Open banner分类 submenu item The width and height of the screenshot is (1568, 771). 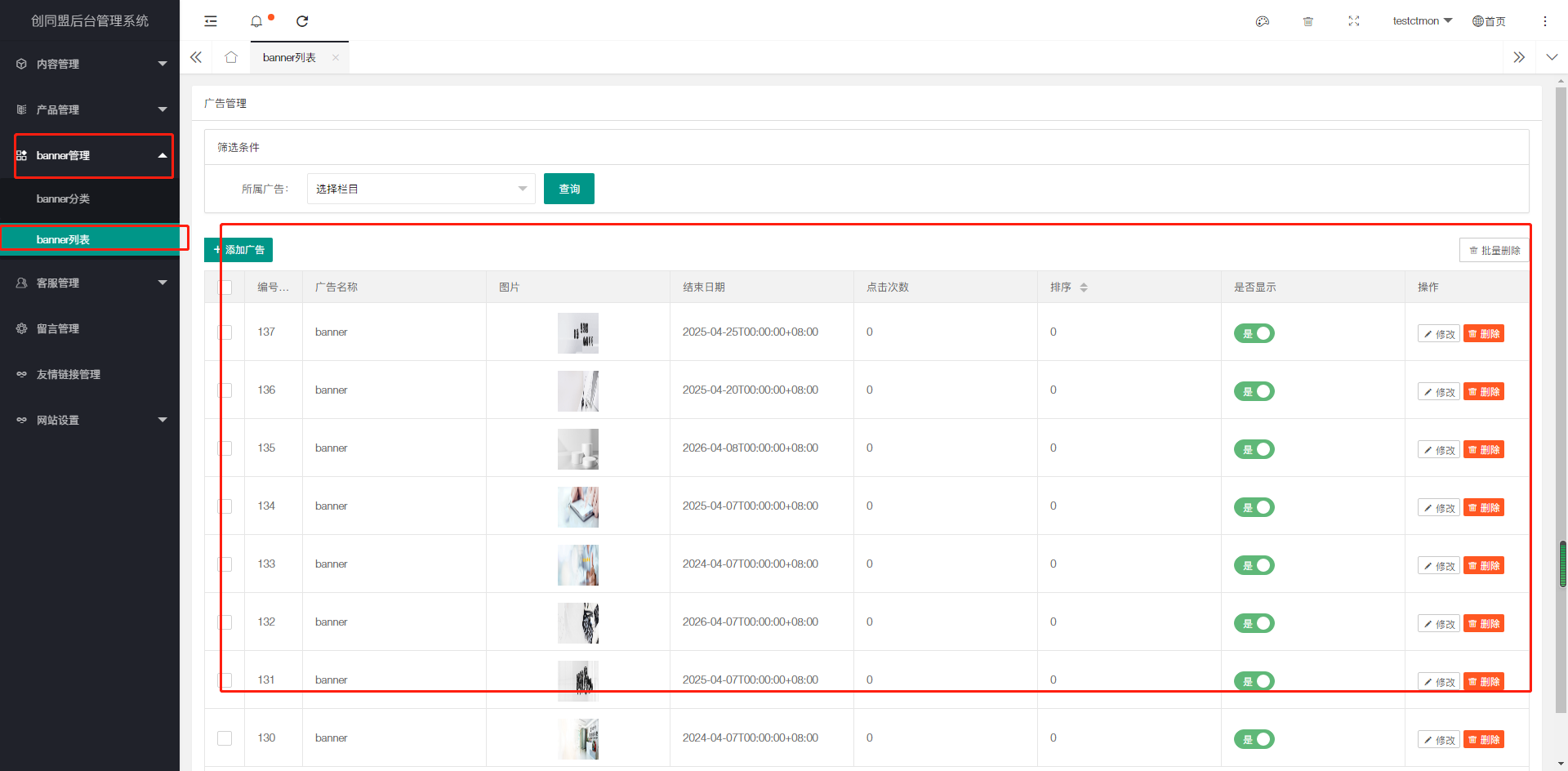[90, 198]
